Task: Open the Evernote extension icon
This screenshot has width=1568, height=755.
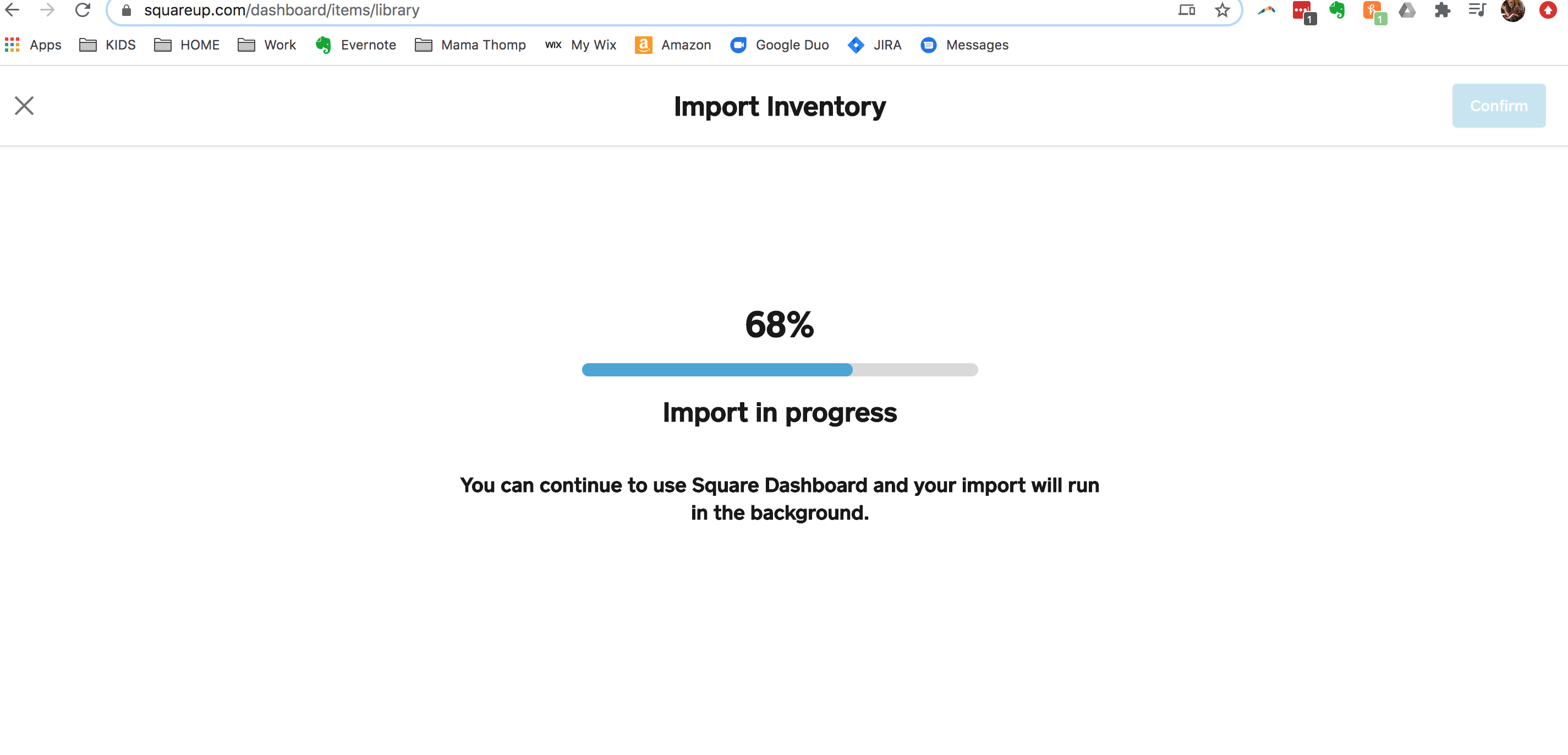Action: click(1337, 10)
